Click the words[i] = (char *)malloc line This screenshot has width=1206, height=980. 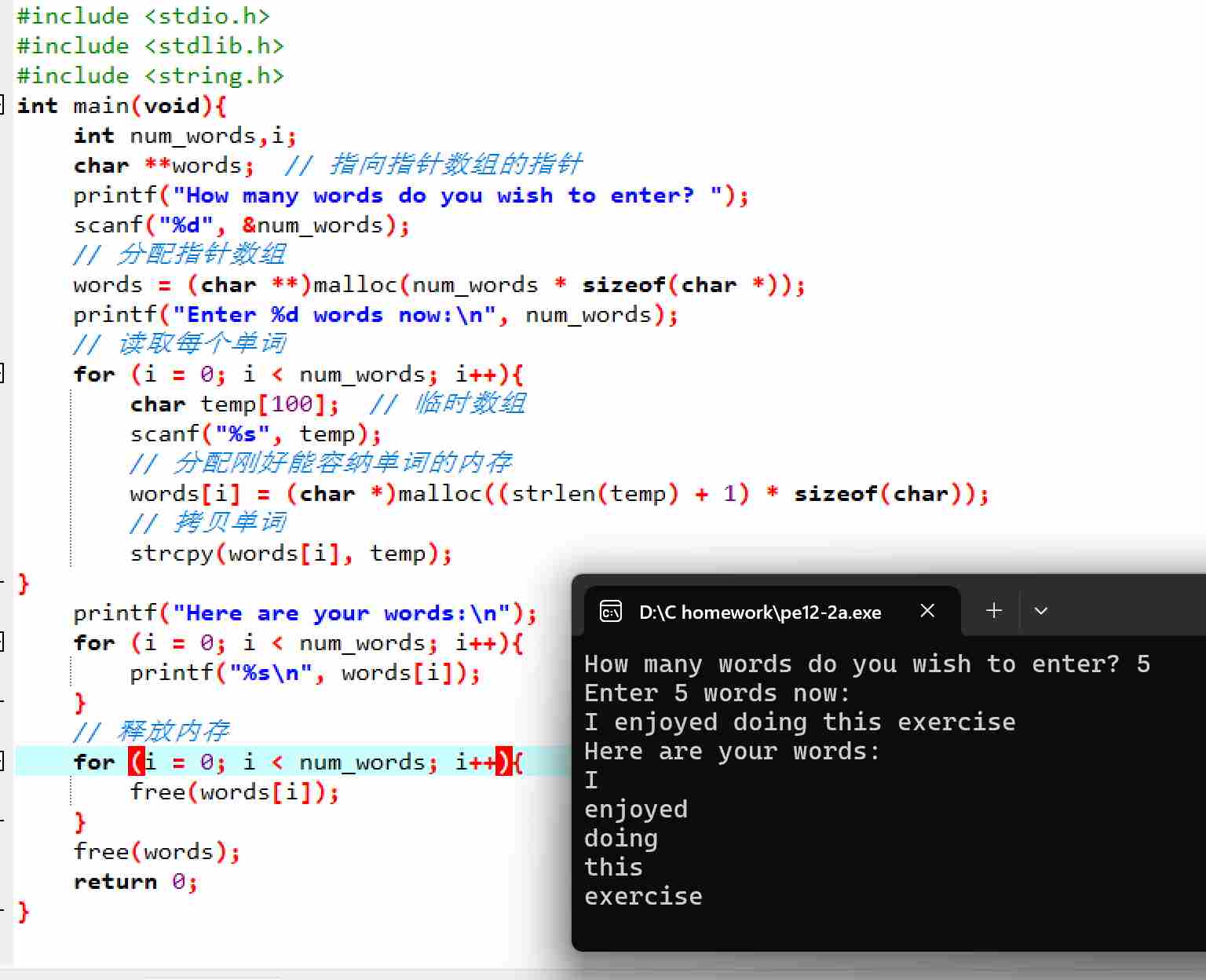pos(560,493)
